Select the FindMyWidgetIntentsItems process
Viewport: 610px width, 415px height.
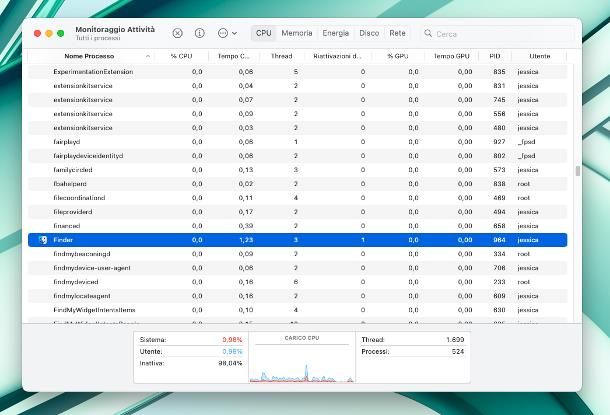click(x=298, y=310)
